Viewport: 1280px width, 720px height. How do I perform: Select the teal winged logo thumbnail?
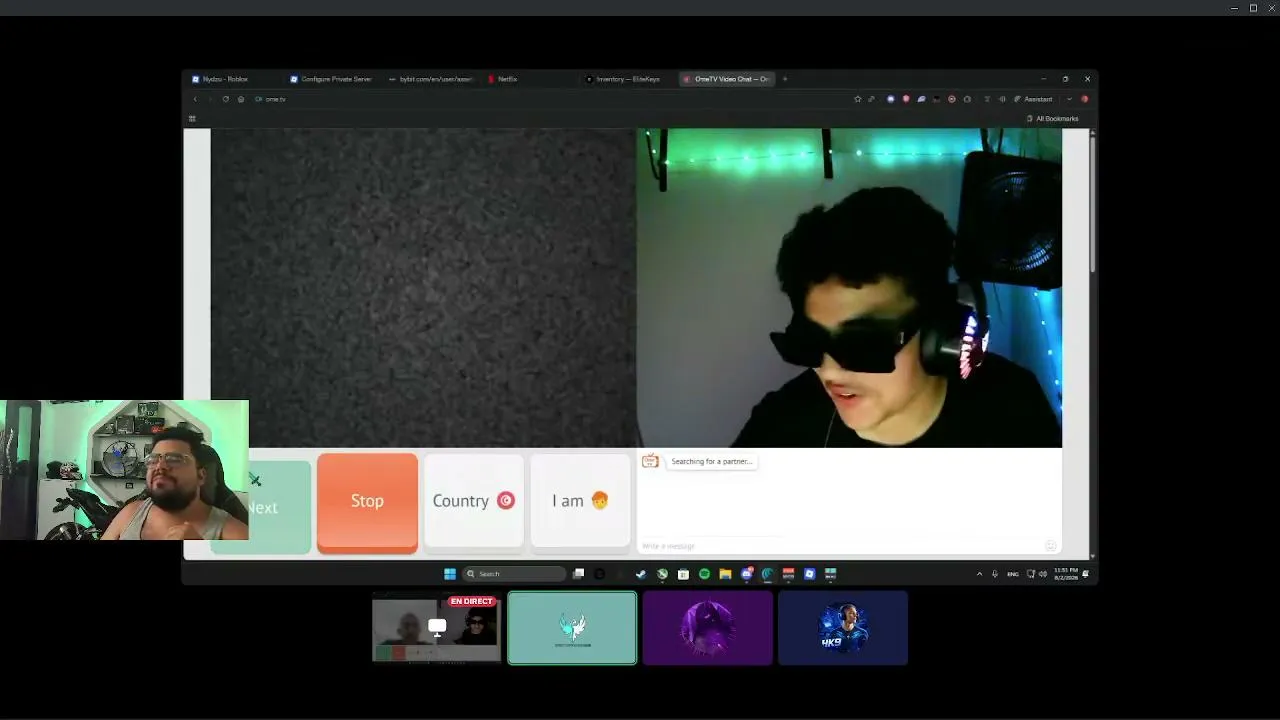pos(572,628)
